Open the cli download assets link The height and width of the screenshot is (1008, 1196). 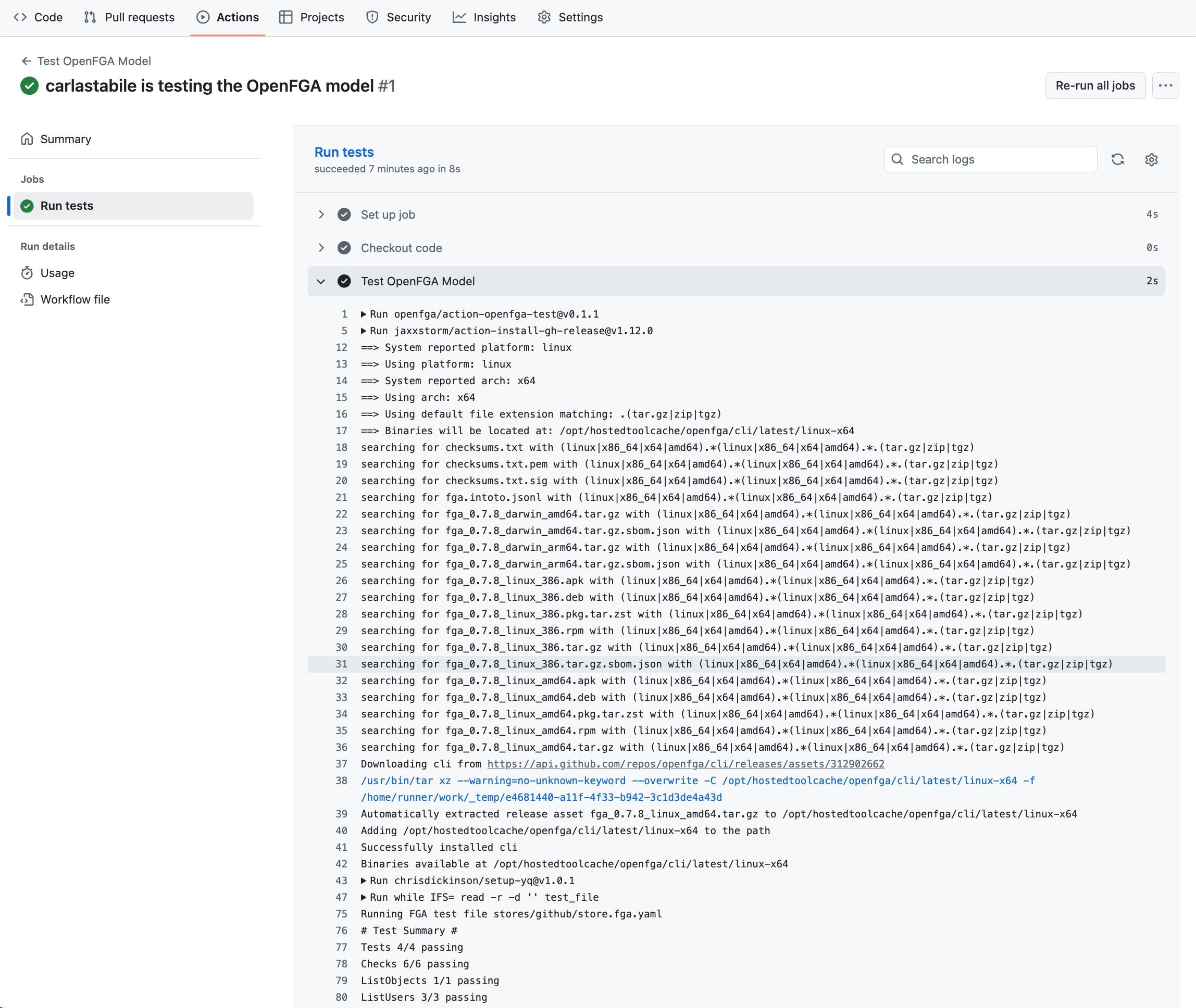(x=685, y=763)
